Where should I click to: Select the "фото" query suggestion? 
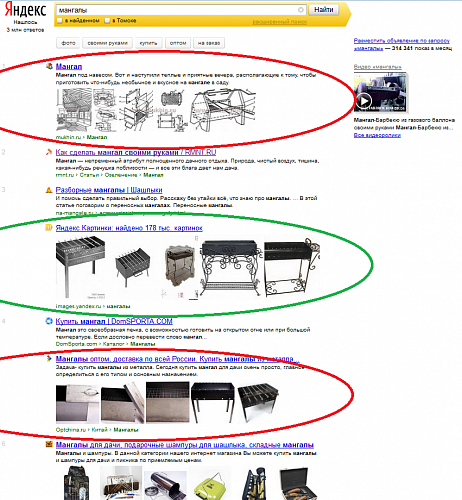point(68,43)
